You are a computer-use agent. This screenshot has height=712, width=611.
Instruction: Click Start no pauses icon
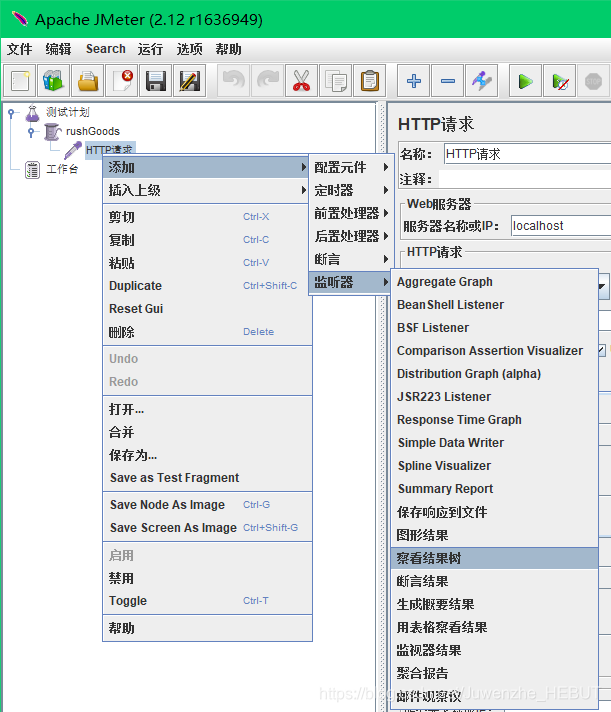point(560,81)
